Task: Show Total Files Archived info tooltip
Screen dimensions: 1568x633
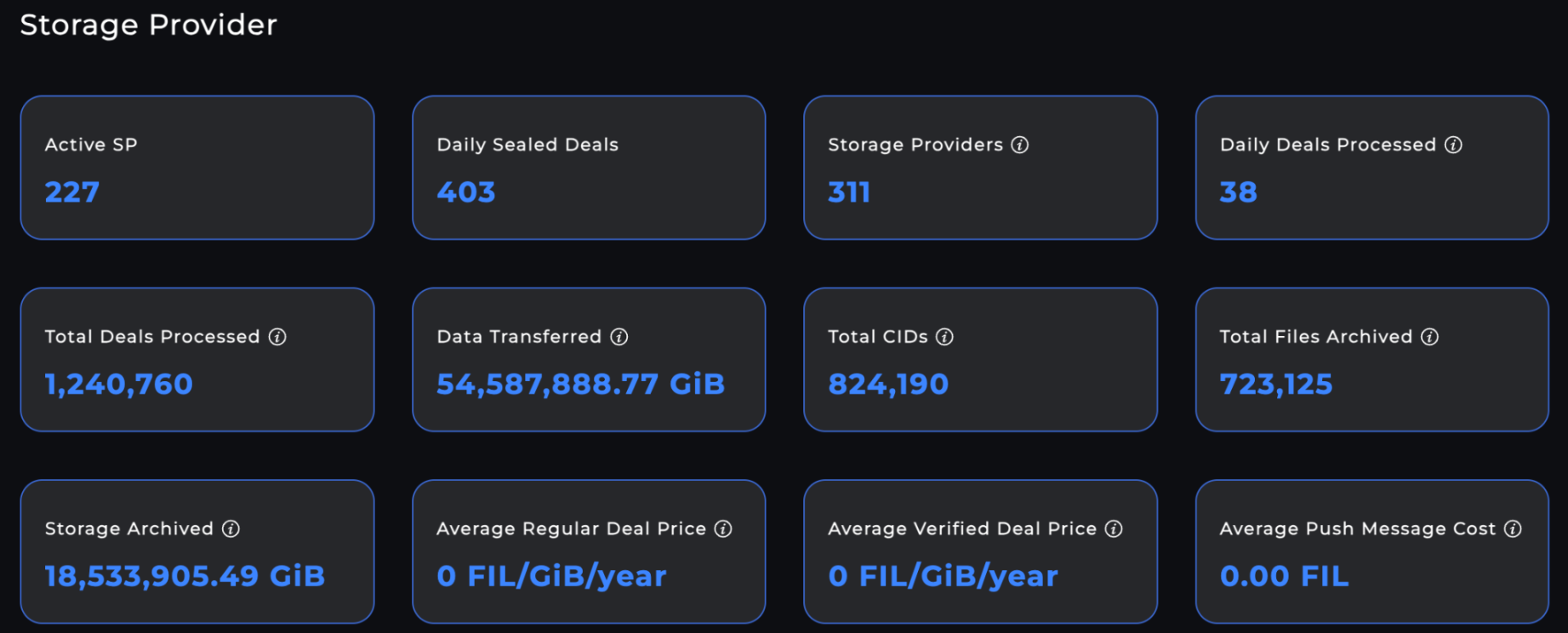Action: 1430,337
